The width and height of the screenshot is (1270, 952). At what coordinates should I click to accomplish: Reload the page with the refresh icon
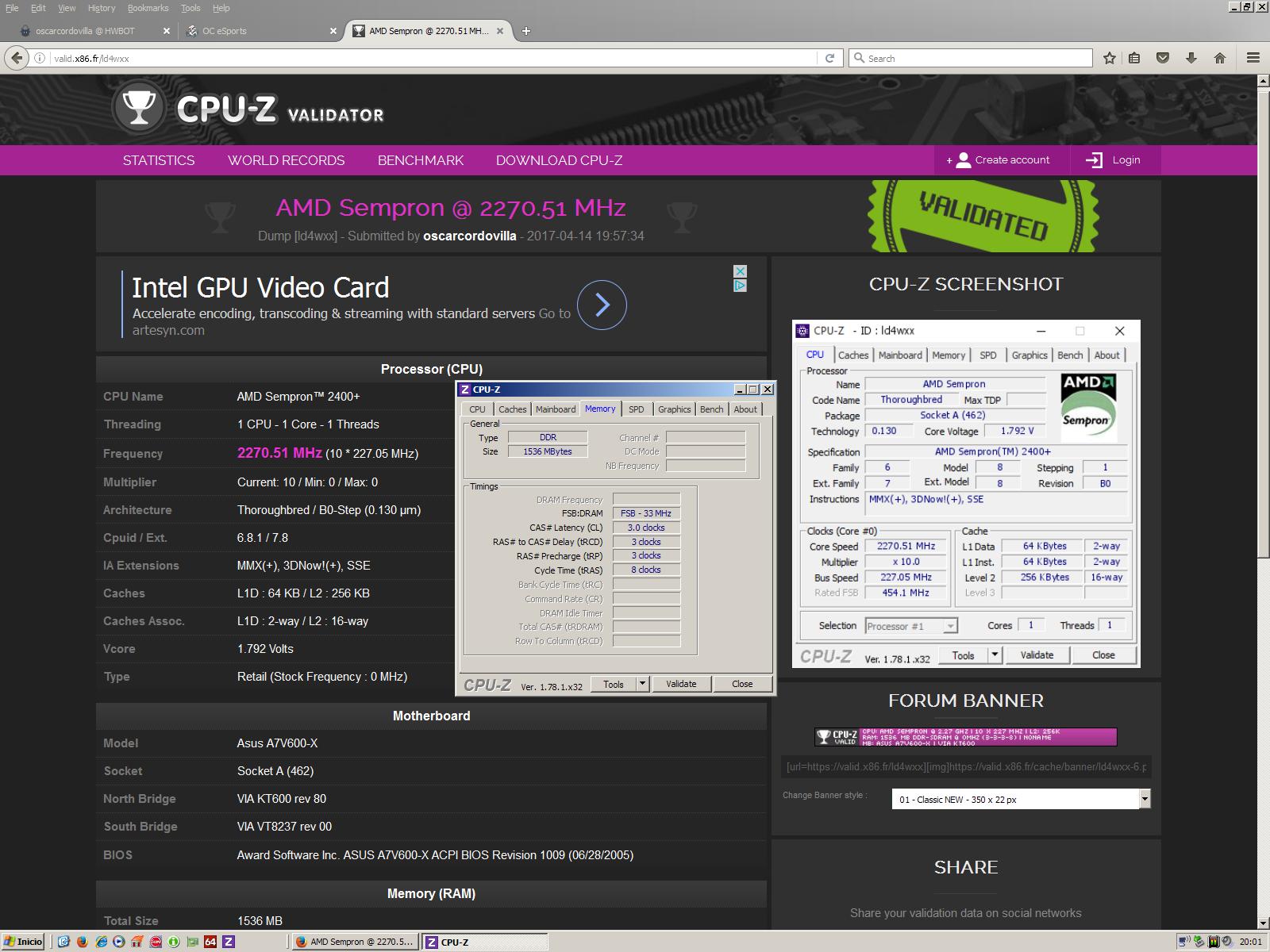[x=829, y=58]
